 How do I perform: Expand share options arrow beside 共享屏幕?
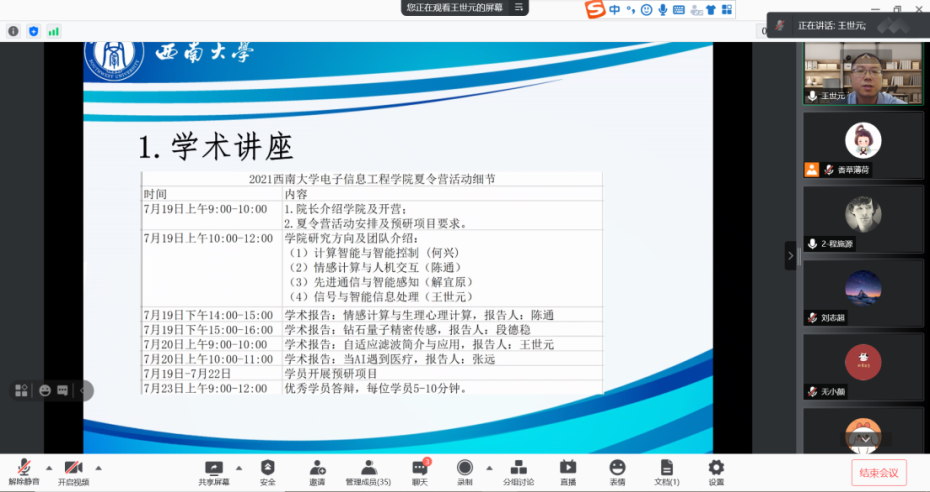coord(239,467)
